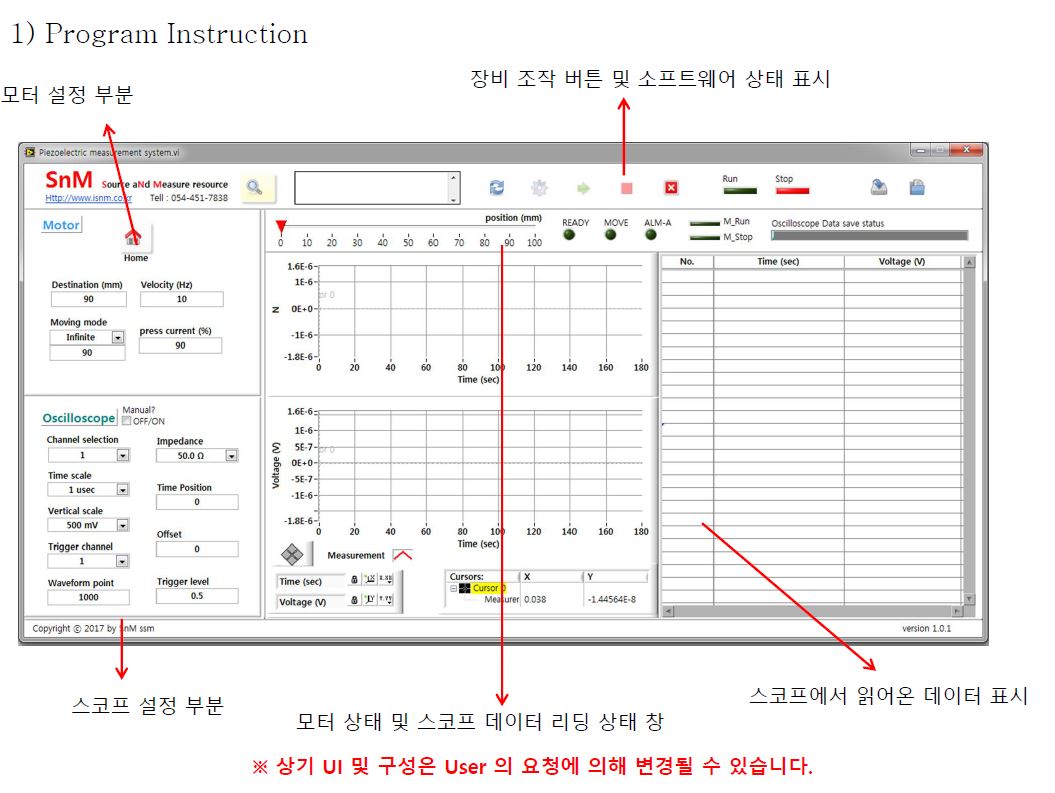Click the position (mm) slider track

408,227
